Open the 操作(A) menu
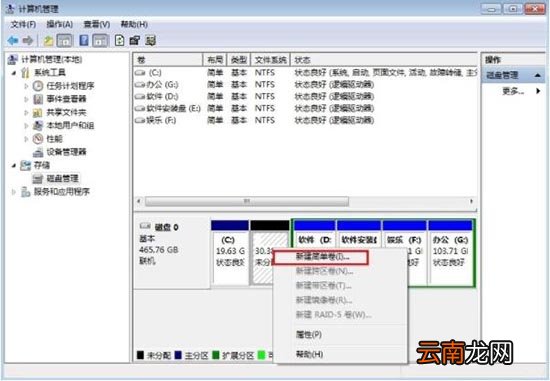 pos(60,25)
